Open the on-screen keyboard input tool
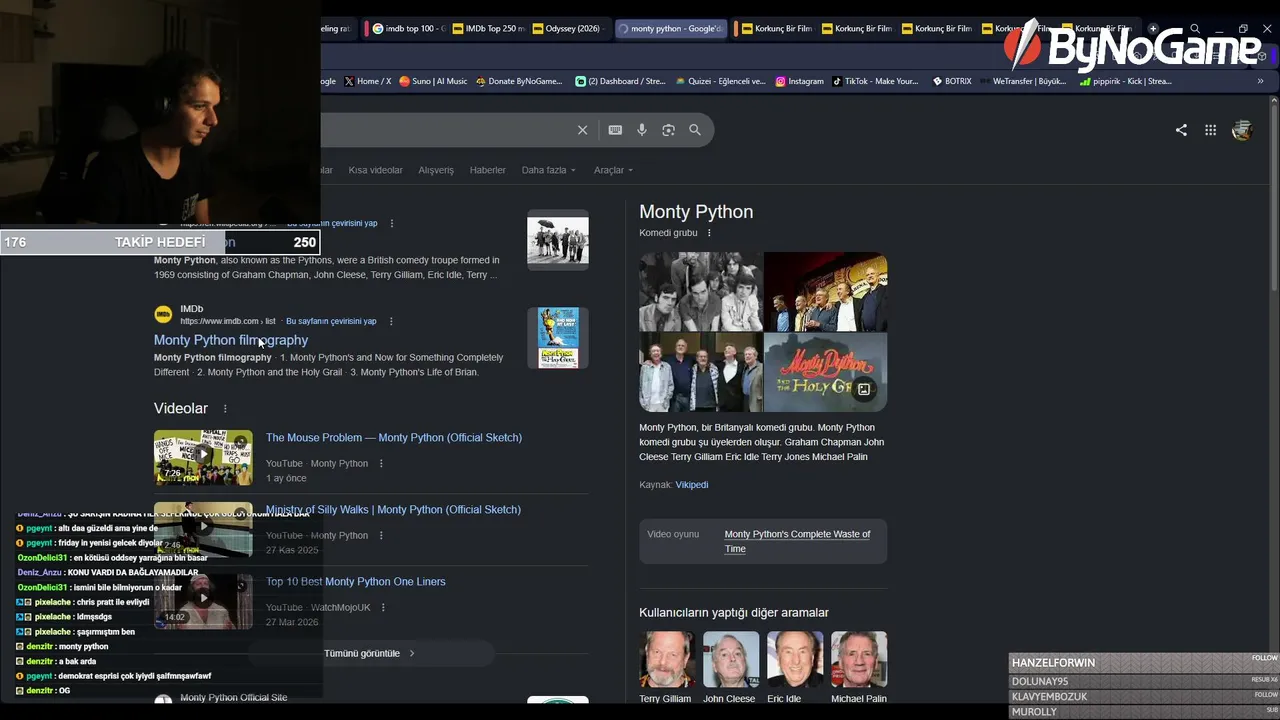The width and height of the screenshot is (1280, 720). click(615, 130)
